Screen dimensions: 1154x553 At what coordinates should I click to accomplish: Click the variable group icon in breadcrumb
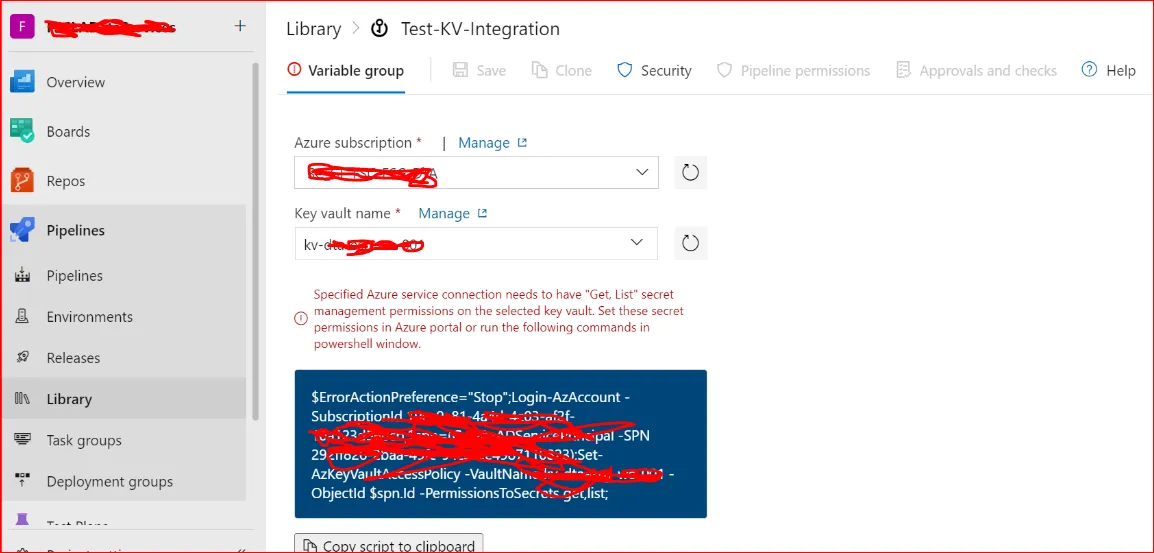coord(379,29)
